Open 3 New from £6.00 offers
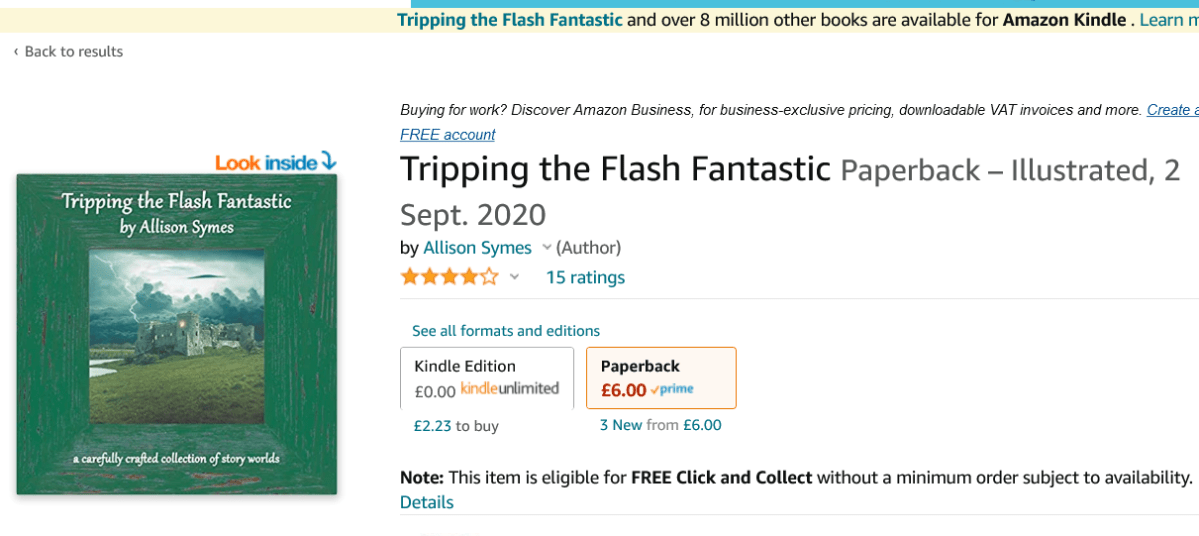This screenshot has width=1199, height=536. (660, 425)
